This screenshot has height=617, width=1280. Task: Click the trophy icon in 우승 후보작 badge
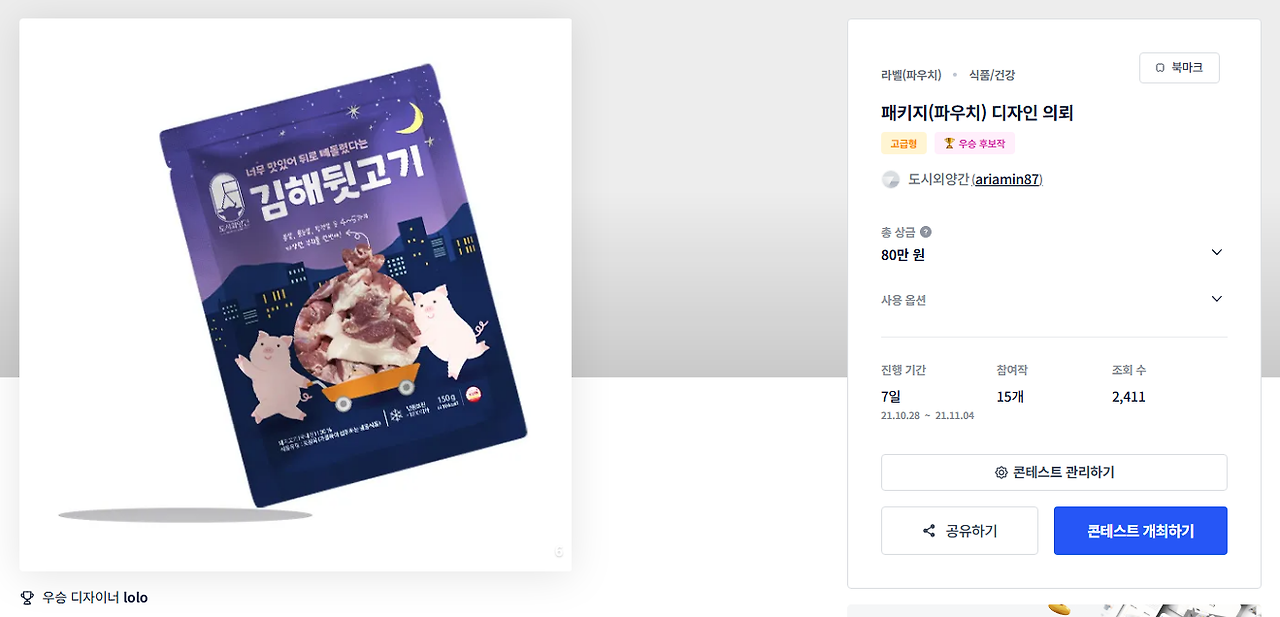click(949, 143)
